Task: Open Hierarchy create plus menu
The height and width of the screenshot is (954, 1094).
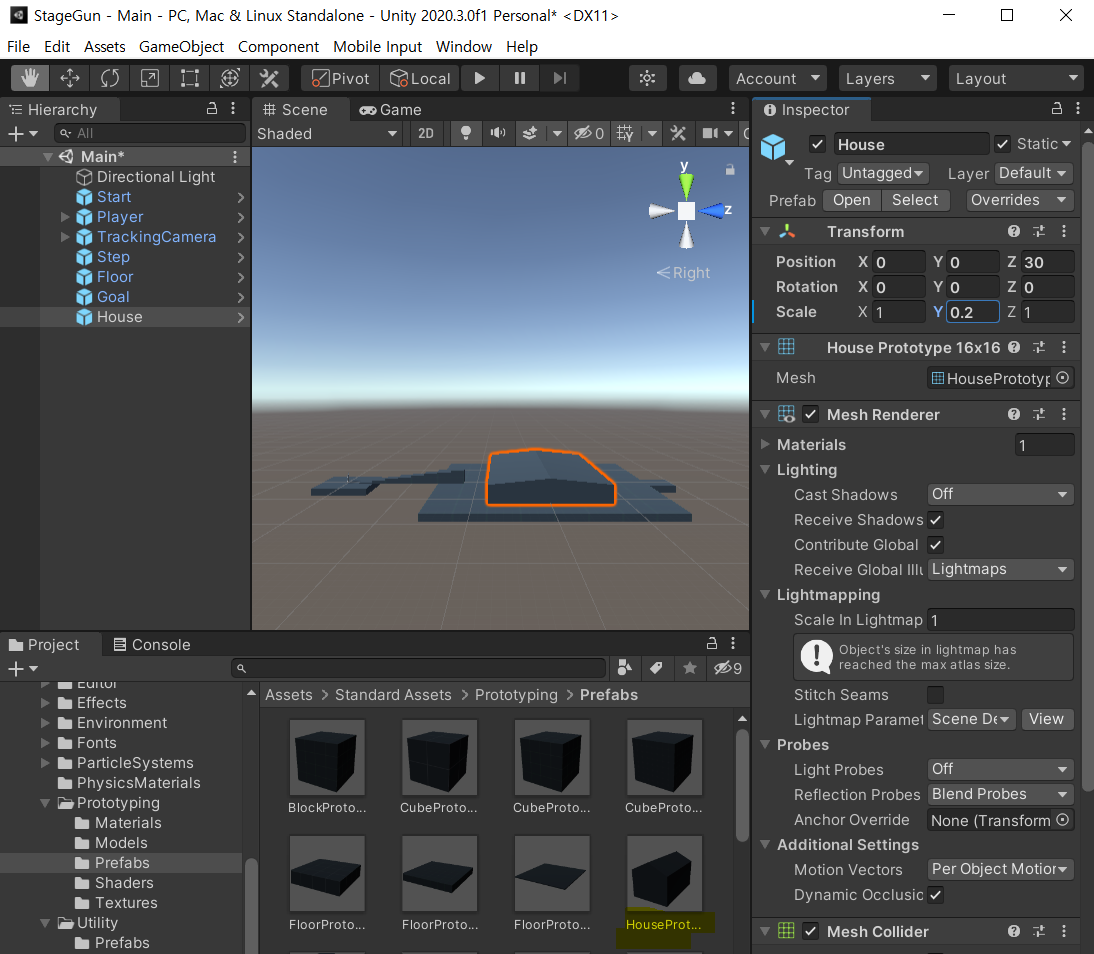Action: coord(22,133)
